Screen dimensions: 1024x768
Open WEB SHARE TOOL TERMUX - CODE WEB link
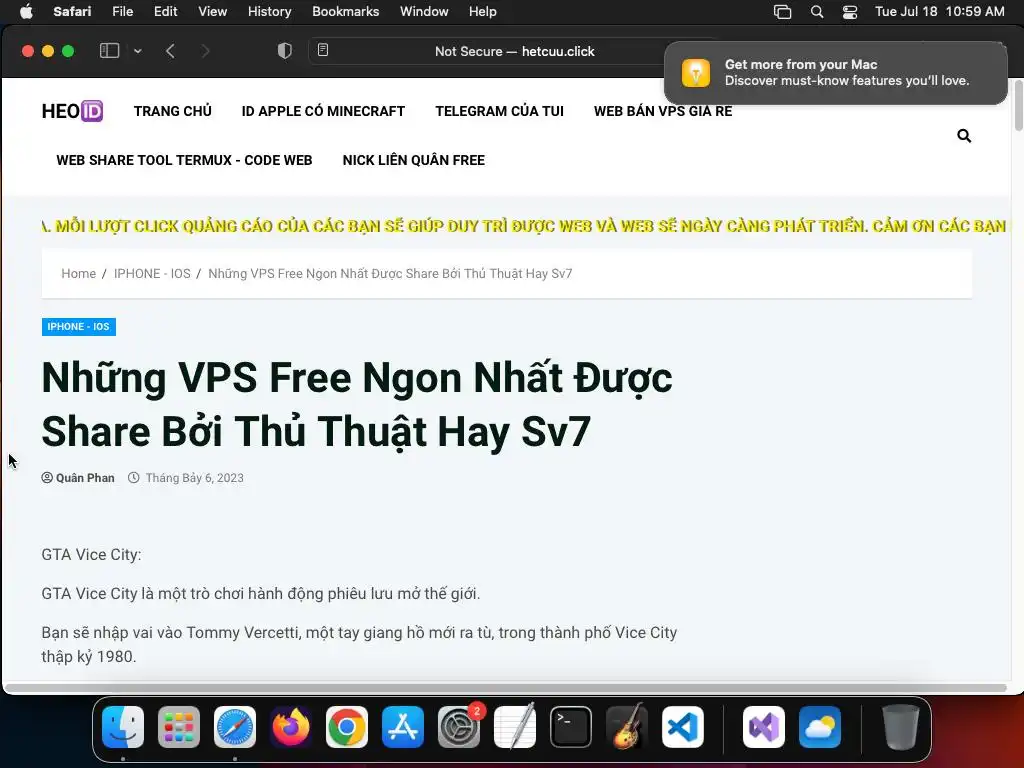click(184, 160)
